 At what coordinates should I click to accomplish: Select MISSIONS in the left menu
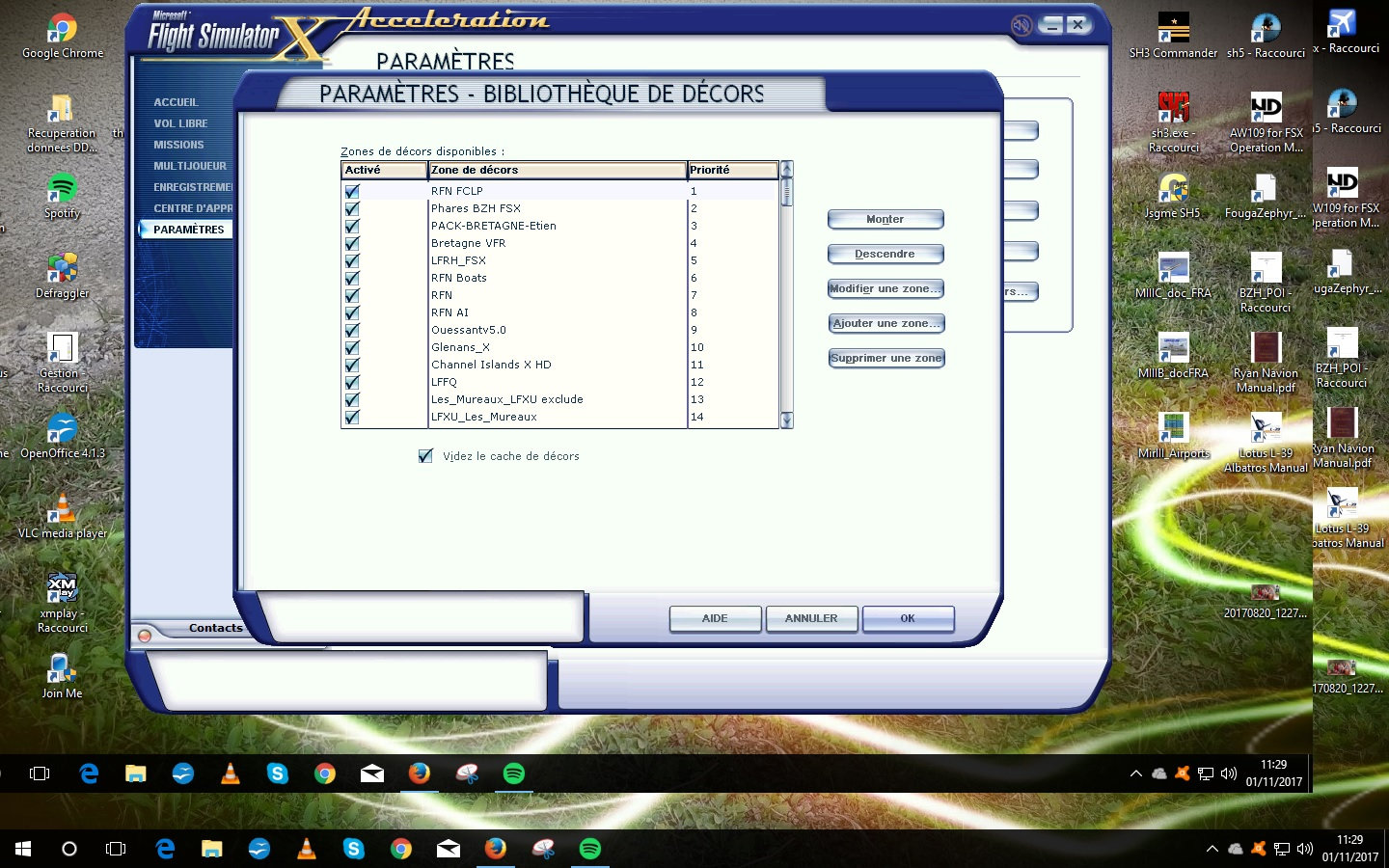(x=178, y=145)
